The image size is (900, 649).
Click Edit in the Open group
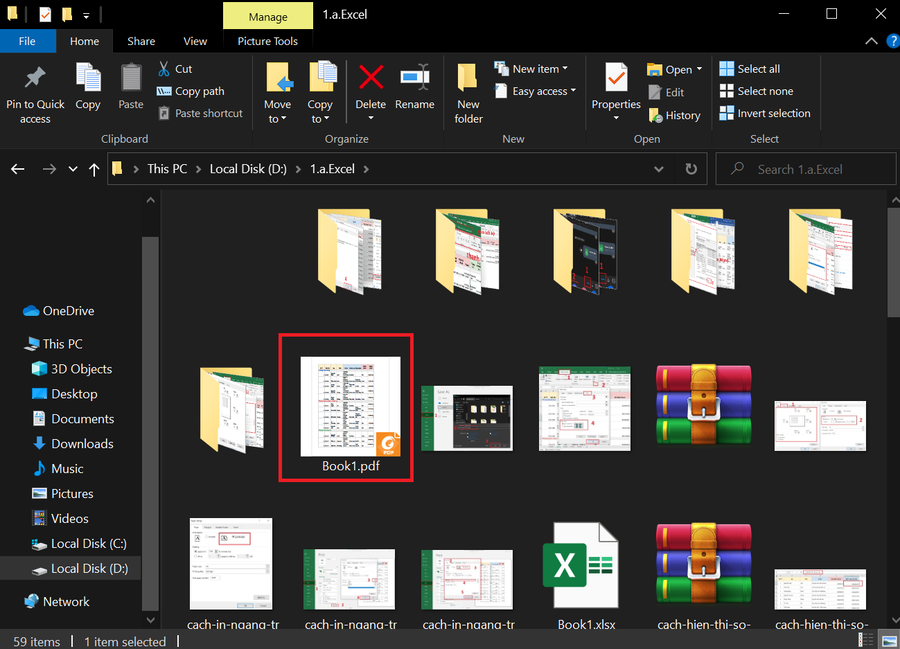666,92
